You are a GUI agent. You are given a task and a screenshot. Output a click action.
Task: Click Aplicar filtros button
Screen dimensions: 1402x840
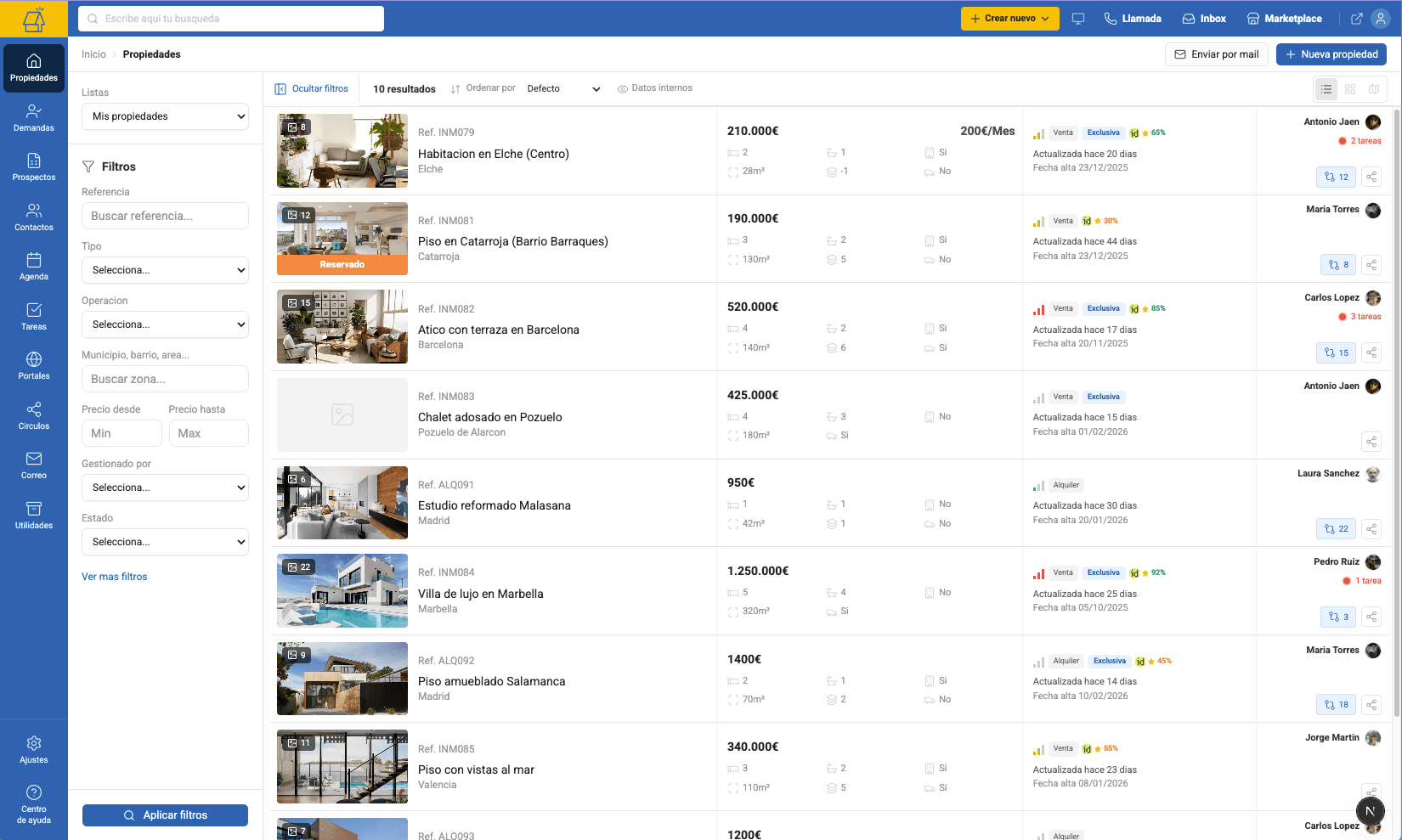pos(165,815)
